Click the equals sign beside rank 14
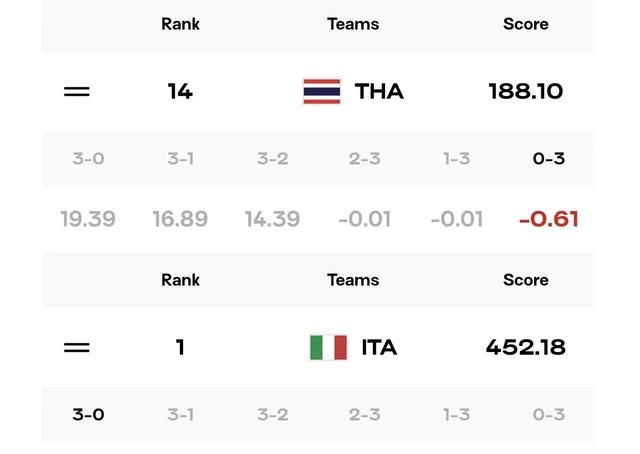This screenshot has height=454, width=640. [x=77, y=91]
